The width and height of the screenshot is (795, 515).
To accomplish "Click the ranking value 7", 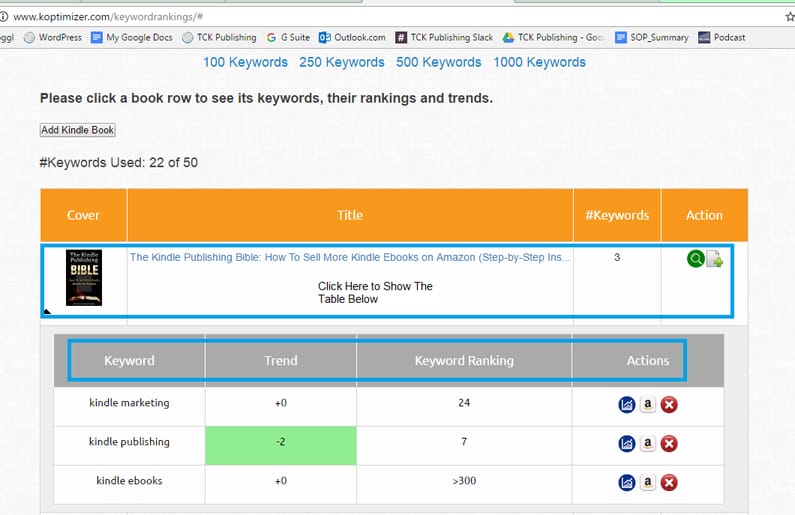I will [x=464, y=442].
